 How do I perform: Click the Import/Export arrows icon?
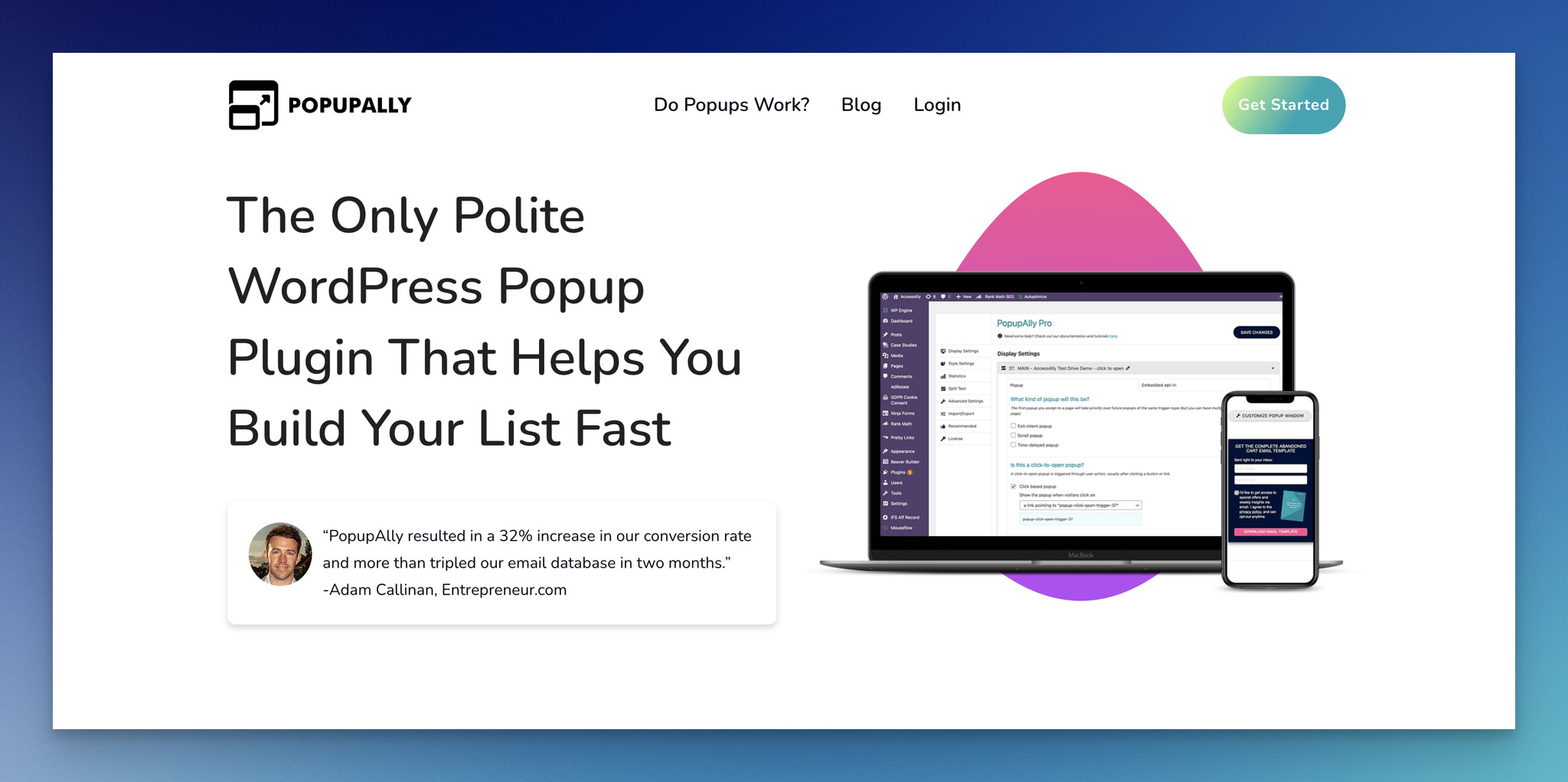pyautogui.click(x=942, y=414)
